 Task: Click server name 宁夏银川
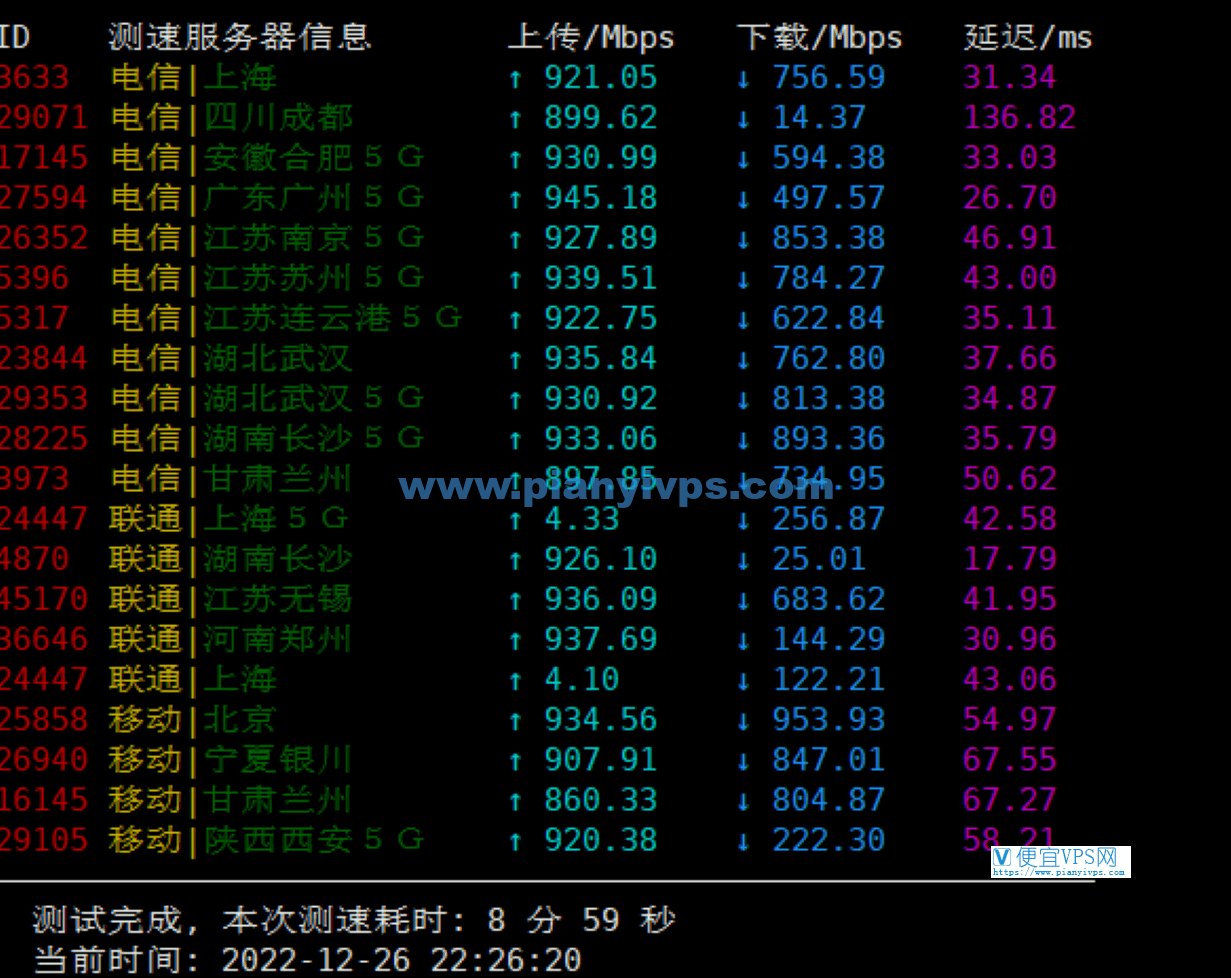tap(279, 759)
